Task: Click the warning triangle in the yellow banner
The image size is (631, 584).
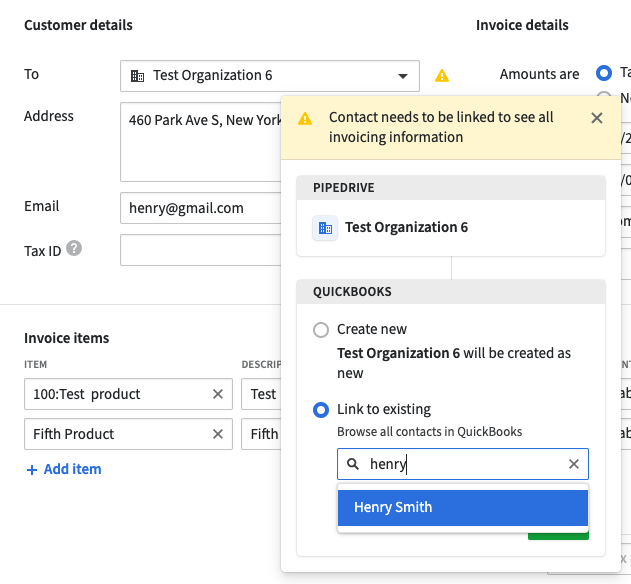Action: click(305, 118)
